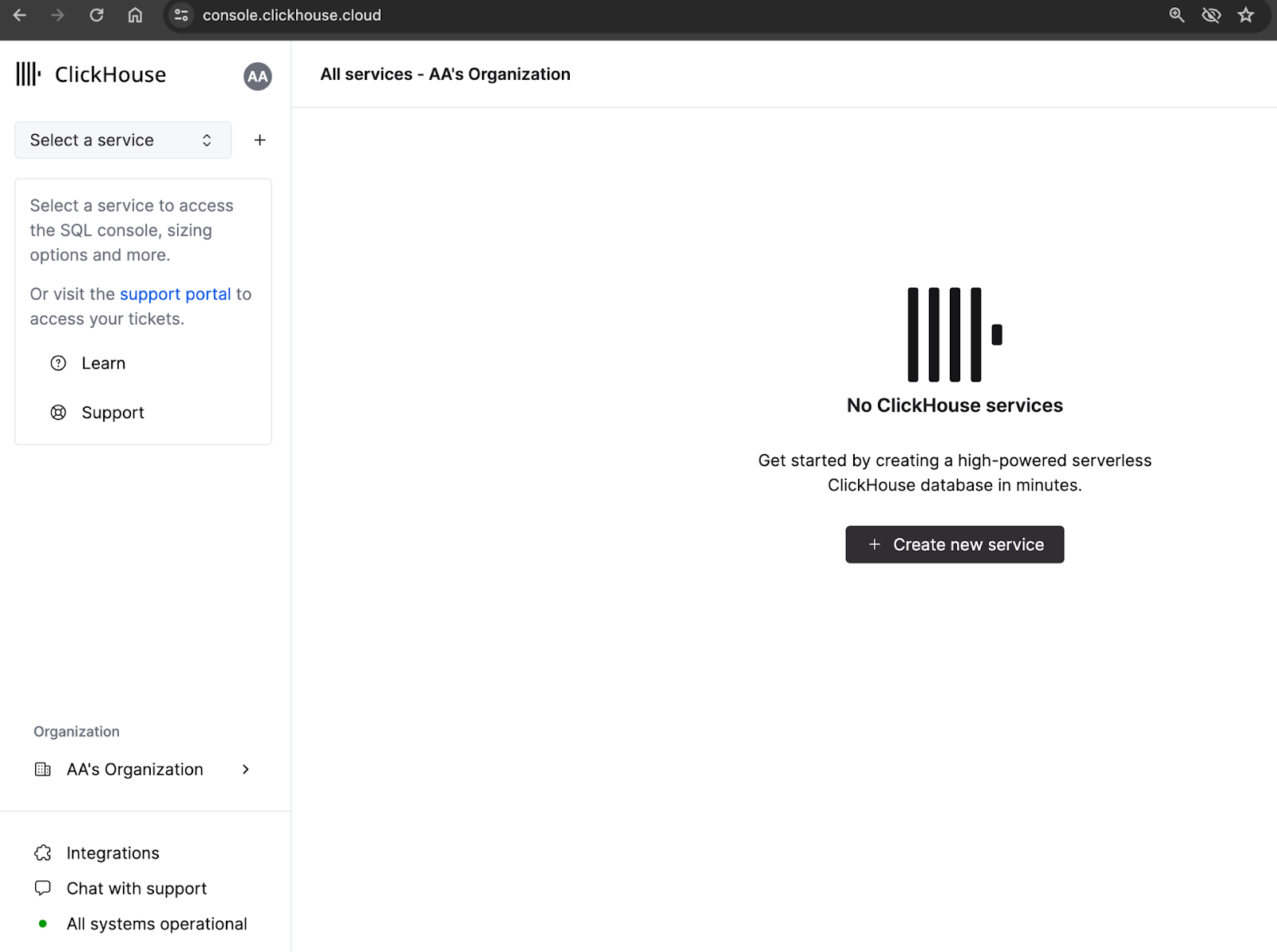Toggle the bookmark star for this page

tap(1245, 14)
